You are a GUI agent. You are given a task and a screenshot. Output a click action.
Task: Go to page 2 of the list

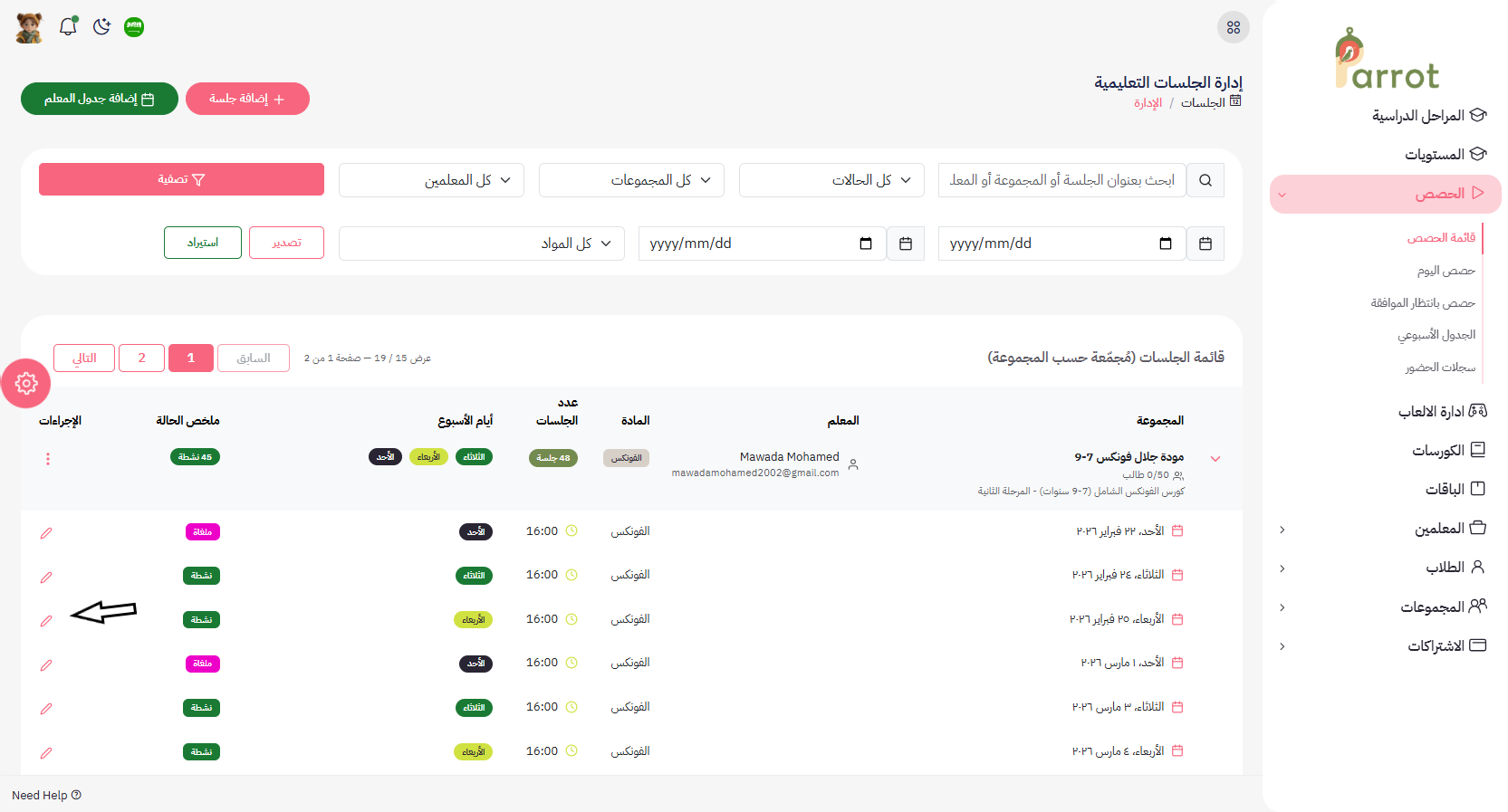click(141, 358)
